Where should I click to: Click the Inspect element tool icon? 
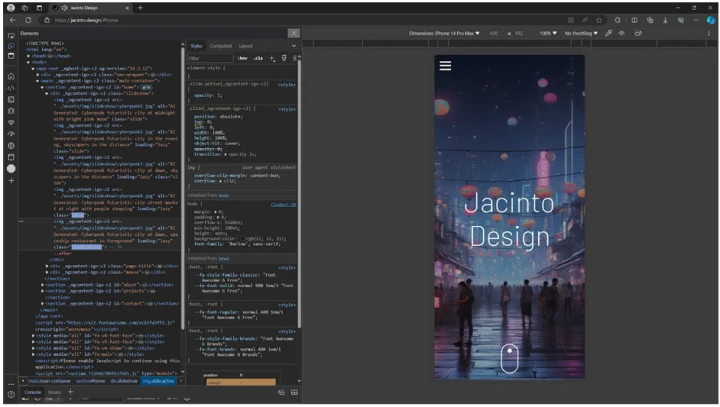[x=11, y=36]
